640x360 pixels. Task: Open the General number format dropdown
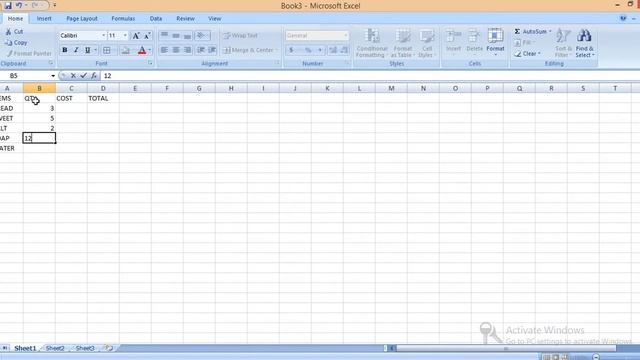click(345, 36)
